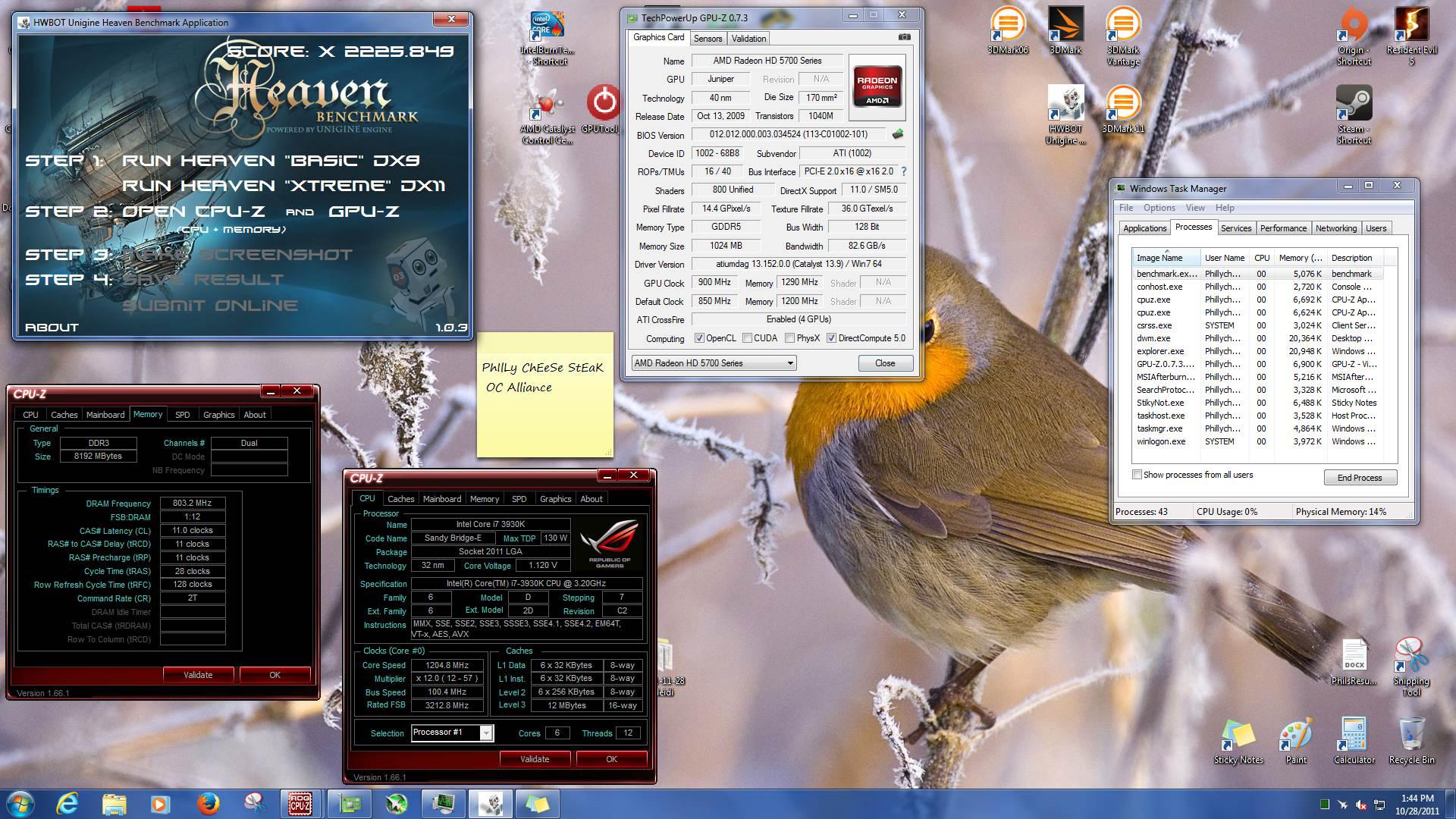Open the Steam shortcut icon
The width and height of the screenshot is (1456, 819).
pos(1354,115)
